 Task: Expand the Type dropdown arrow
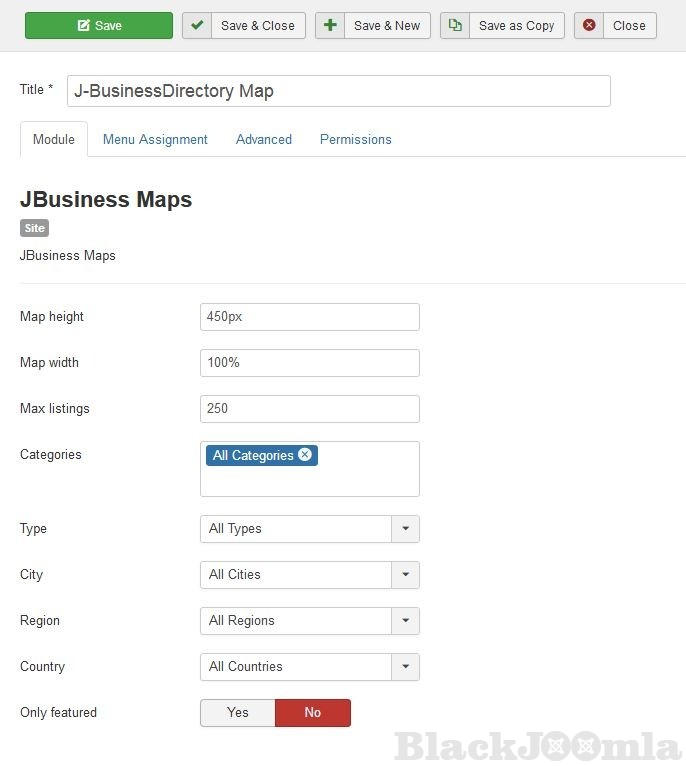[405, 529]
